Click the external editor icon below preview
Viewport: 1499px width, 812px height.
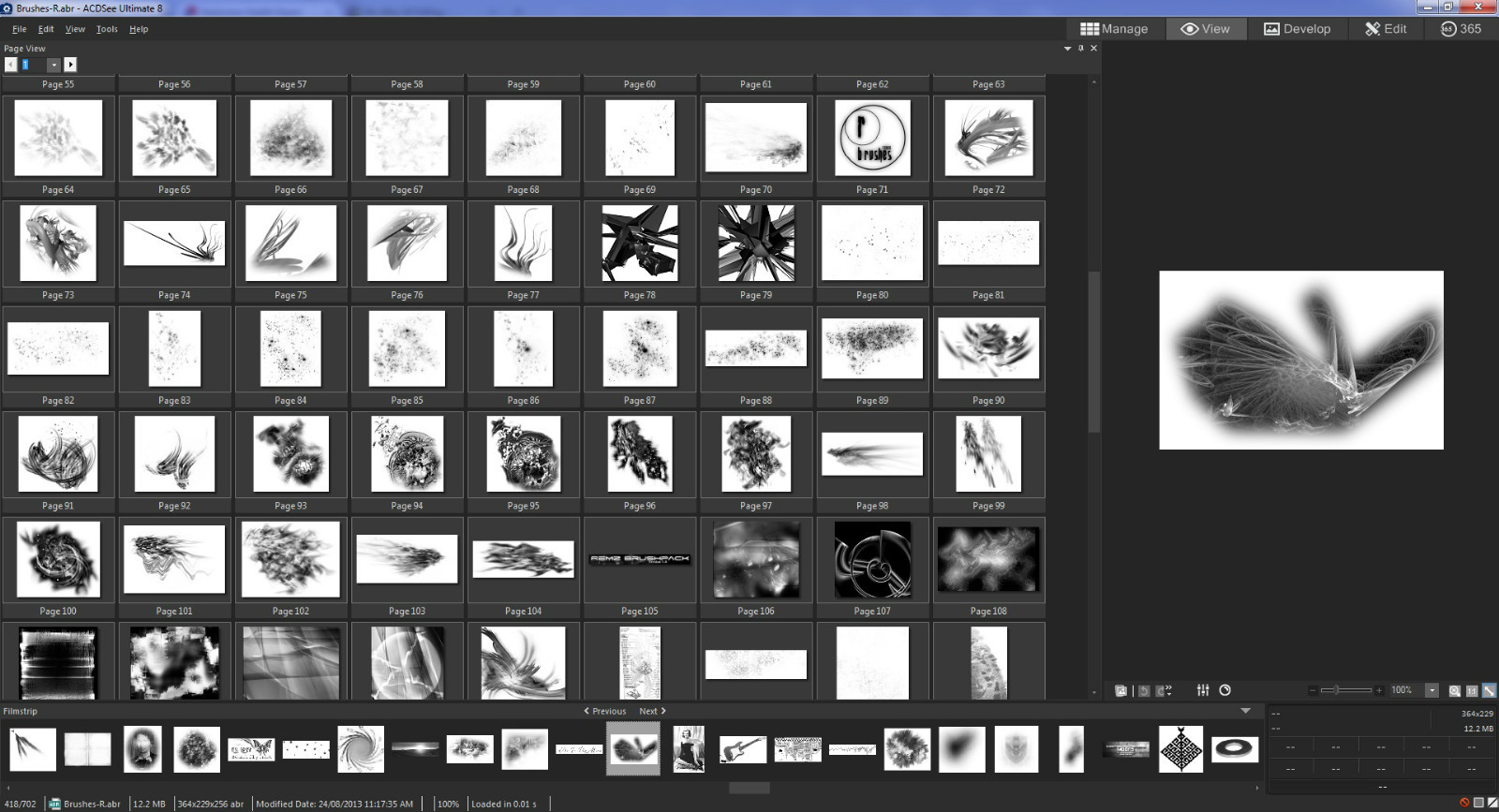[x=1121, y=690]
